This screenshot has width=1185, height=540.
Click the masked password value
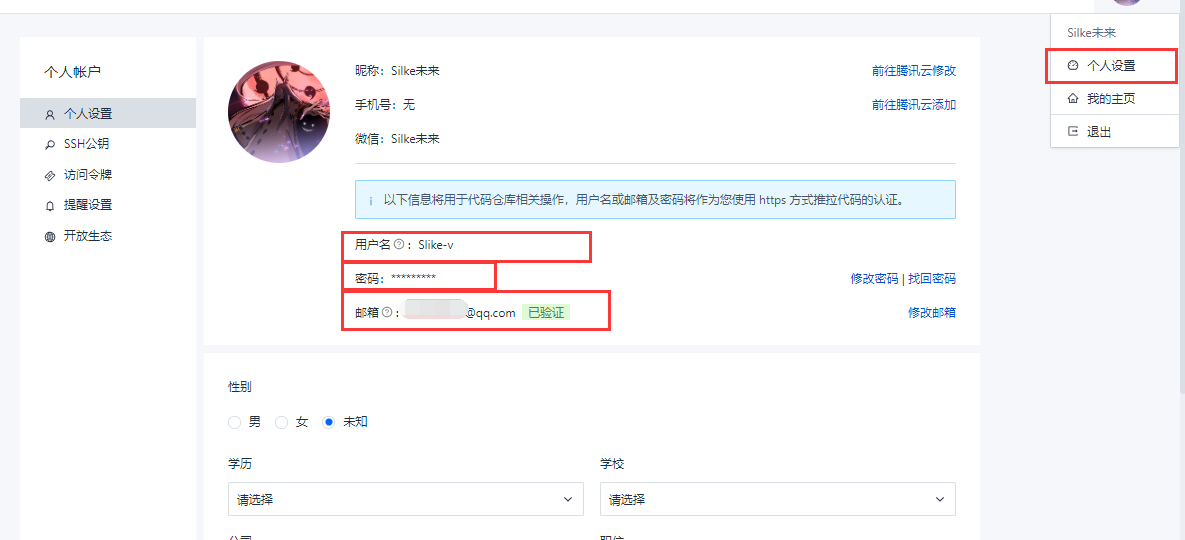[x=413, y=279]
